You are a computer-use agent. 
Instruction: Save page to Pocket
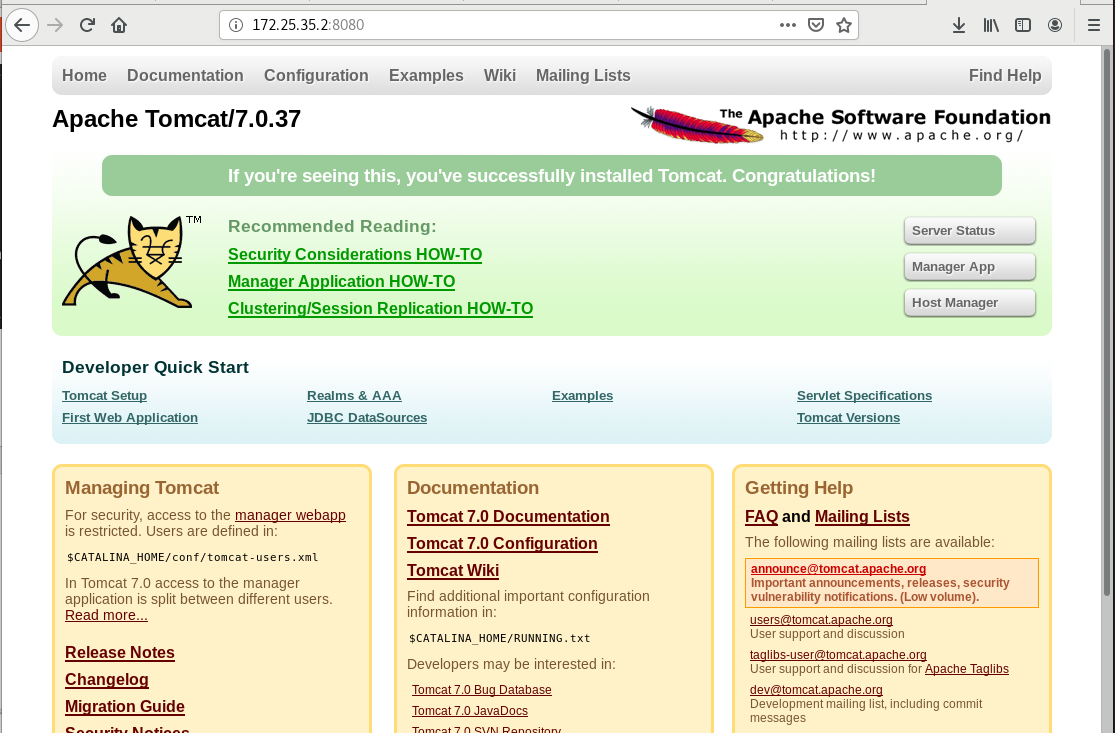coord(816,26)
